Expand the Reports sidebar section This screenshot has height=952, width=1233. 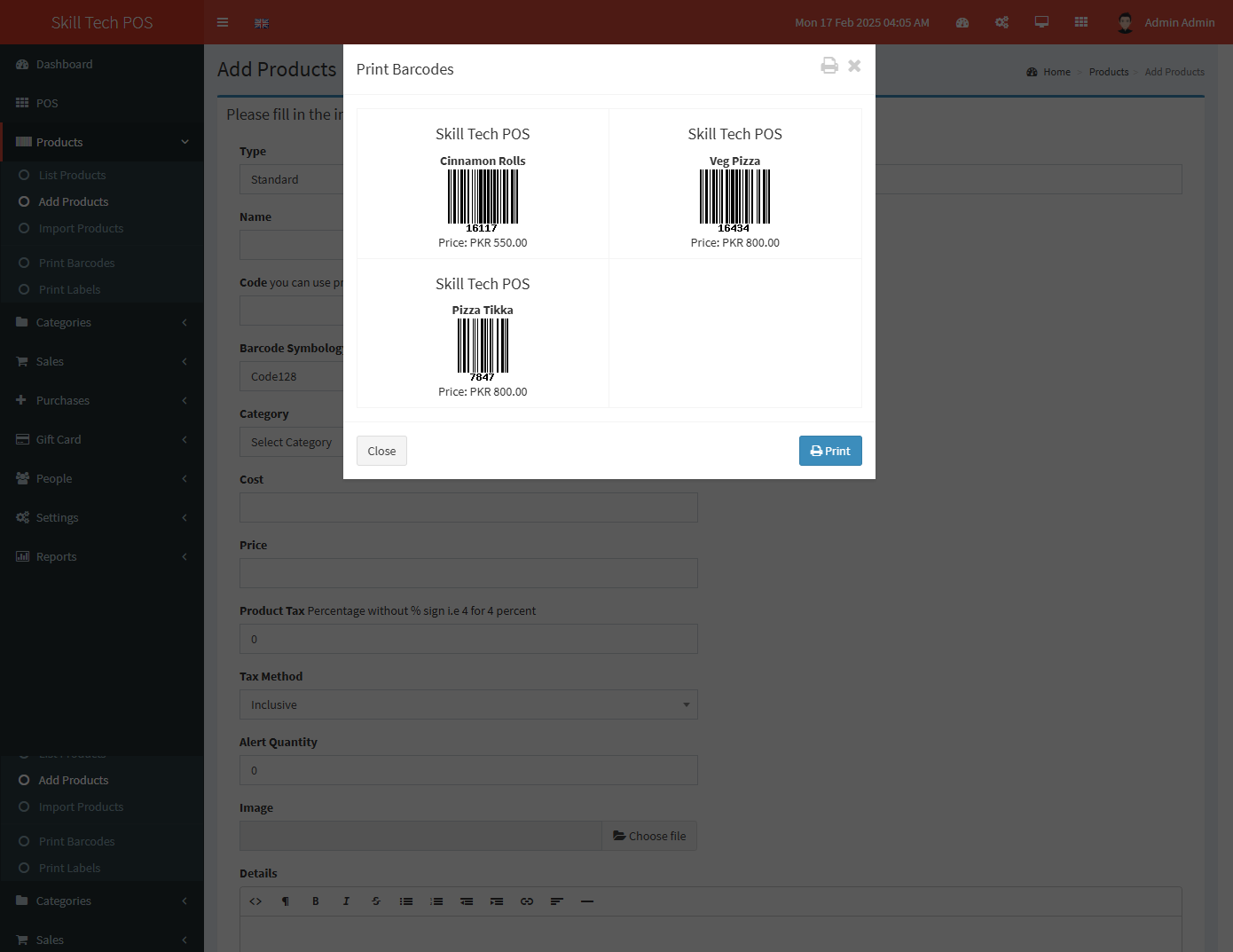57,557
